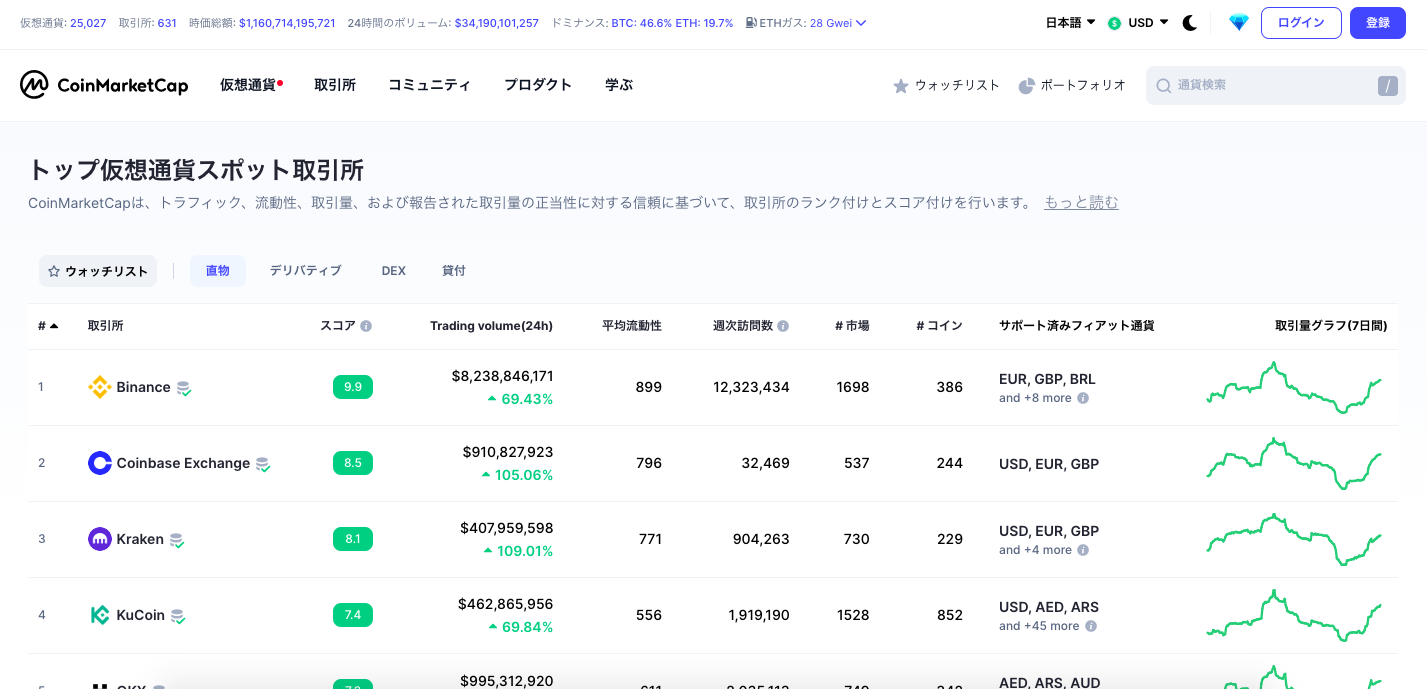
Task: Open the diamond rewards icon
Action: (1238, 22)
